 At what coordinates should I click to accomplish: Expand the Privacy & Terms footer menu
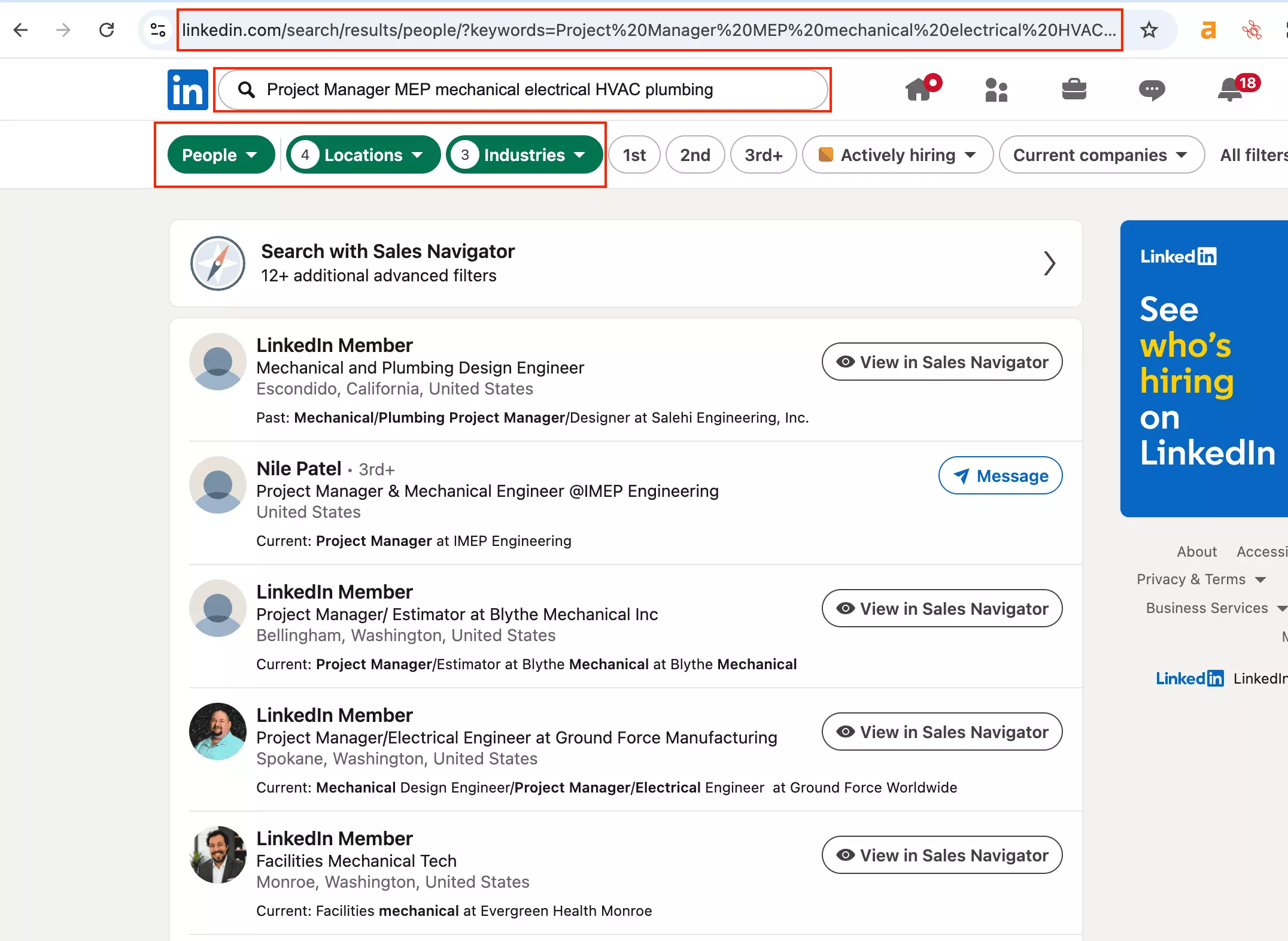[1201, 579]
